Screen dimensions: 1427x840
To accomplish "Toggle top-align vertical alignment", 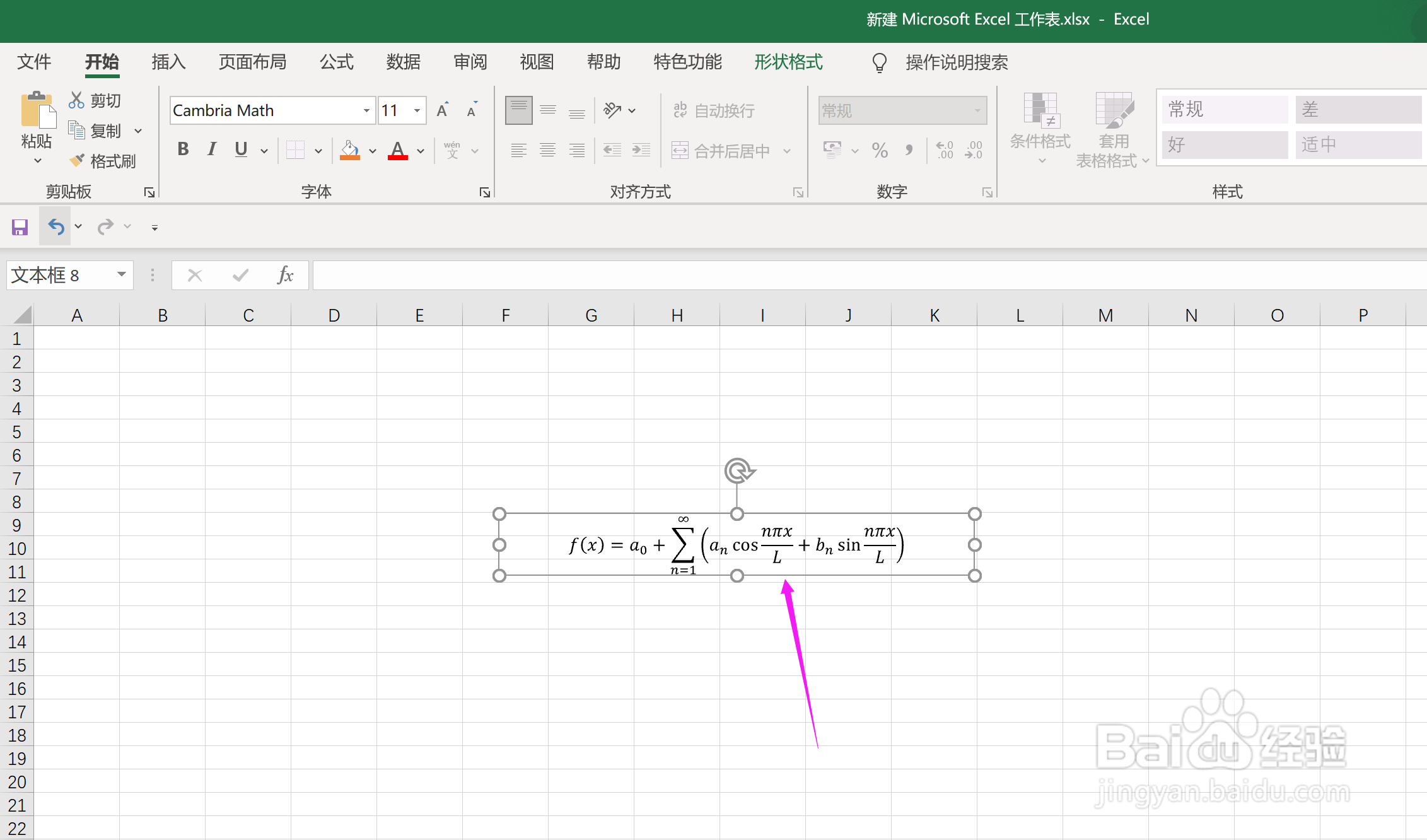I will coord(518,110).
